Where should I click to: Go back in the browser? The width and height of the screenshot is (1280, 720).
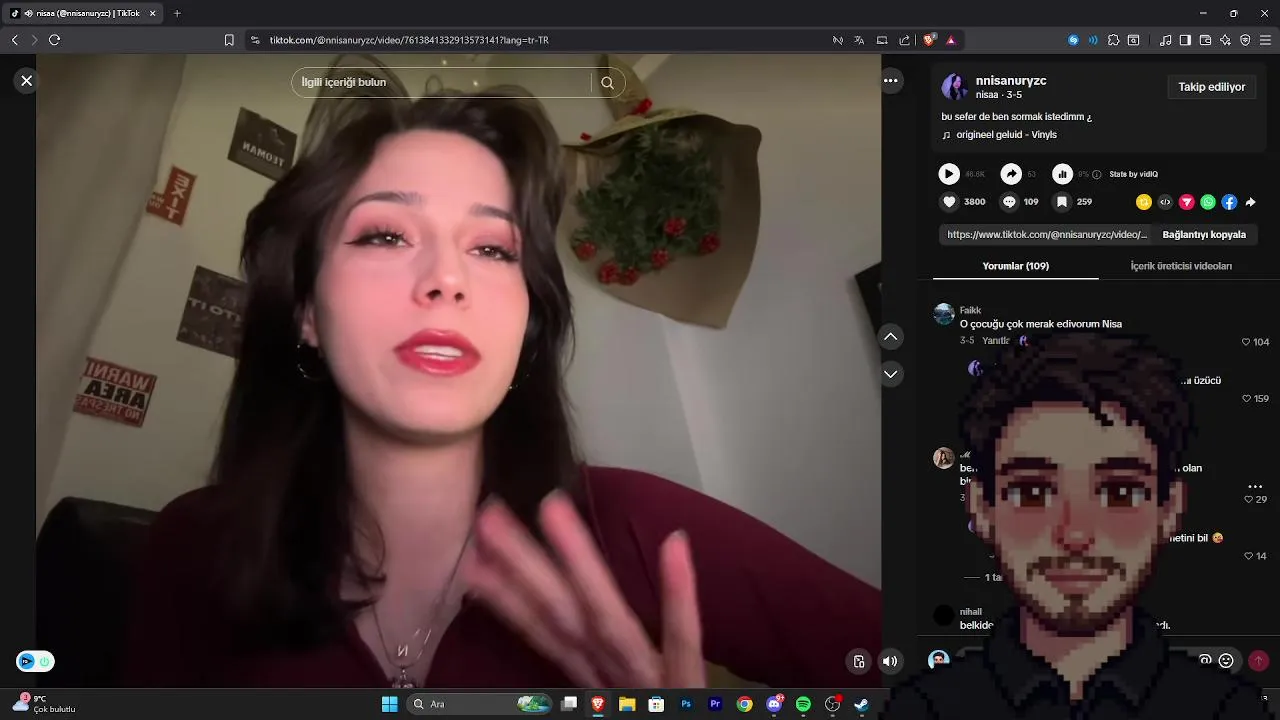pyautogui.click(x=14, y=40)
